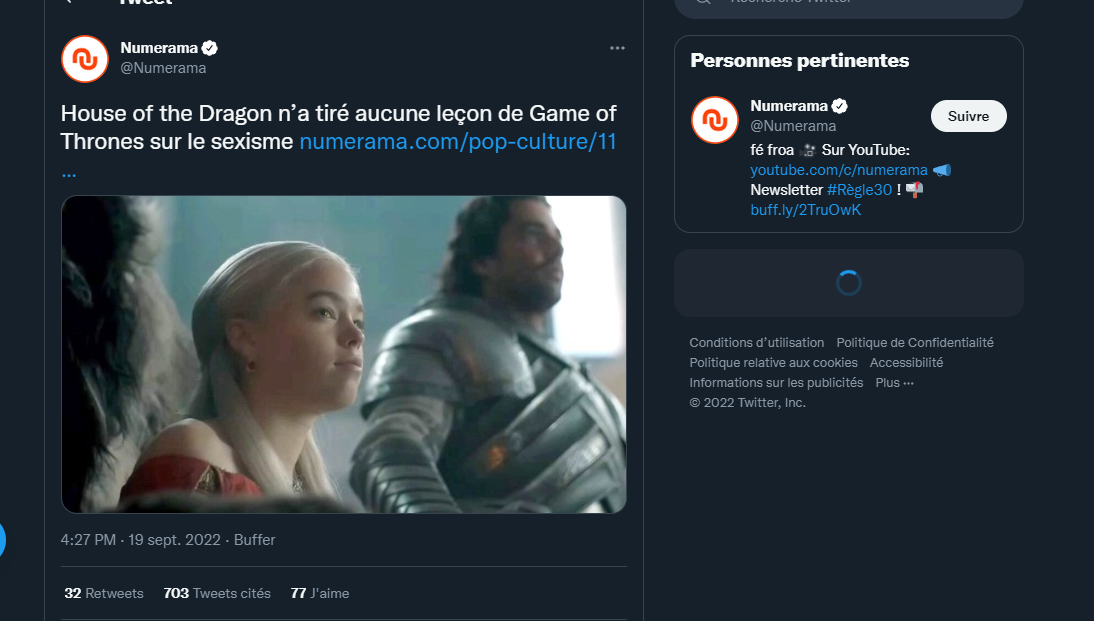1094x621 pixels.
Task: Click the search magnifier icon at top
Action: tap(703, 1)
